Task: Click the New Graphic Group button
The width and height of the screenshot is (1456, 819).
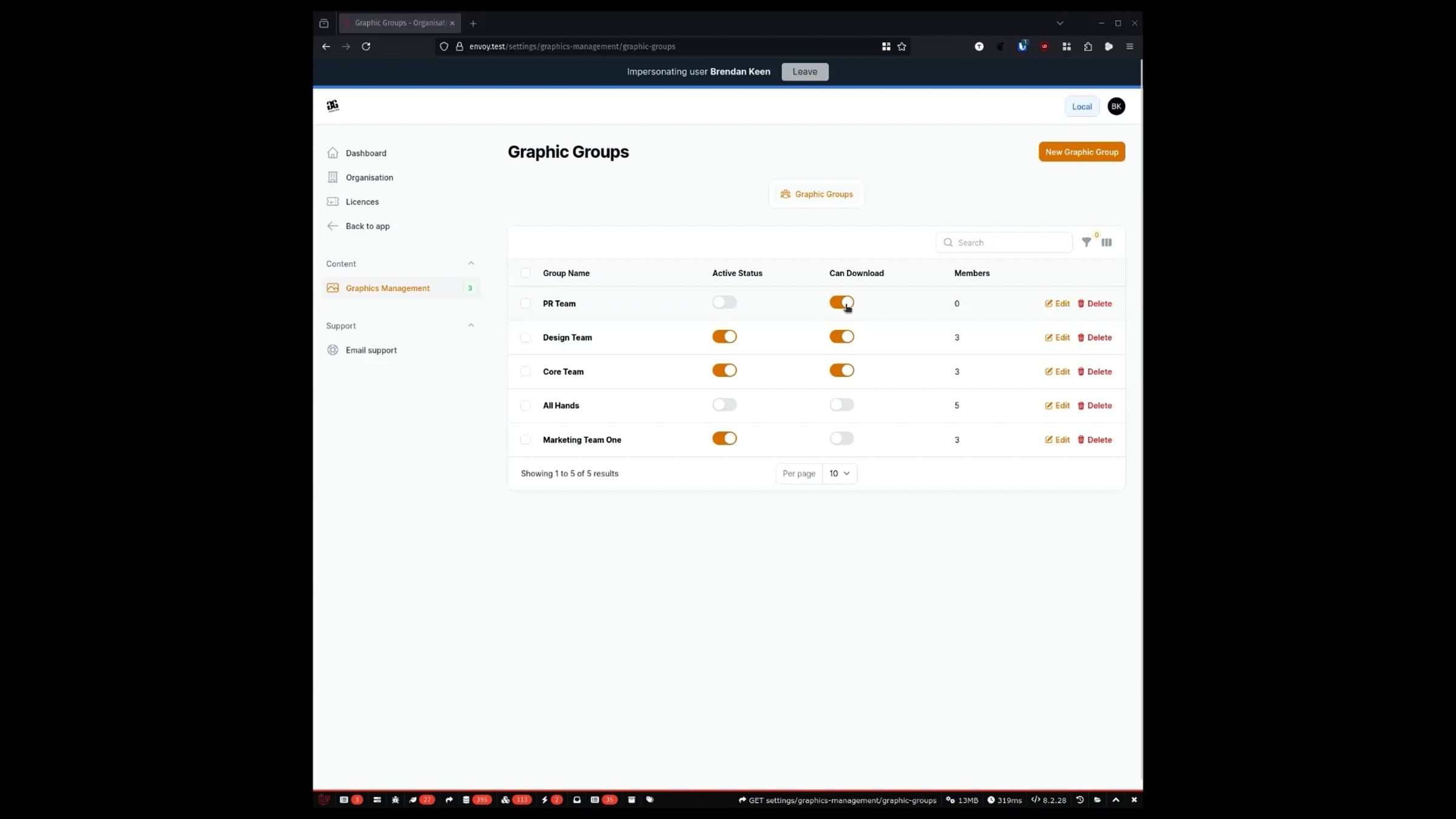Action: pyautogui.click(x=1082, y=152)
